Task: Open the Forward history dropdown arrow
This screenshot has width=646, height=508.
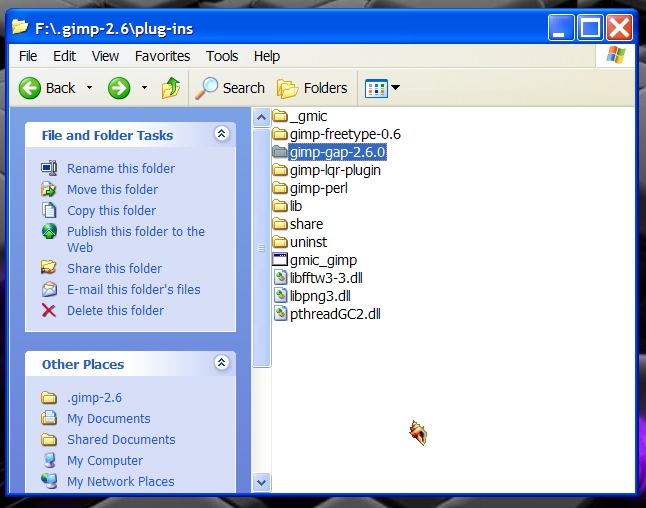Action: [x=144, y=88]
